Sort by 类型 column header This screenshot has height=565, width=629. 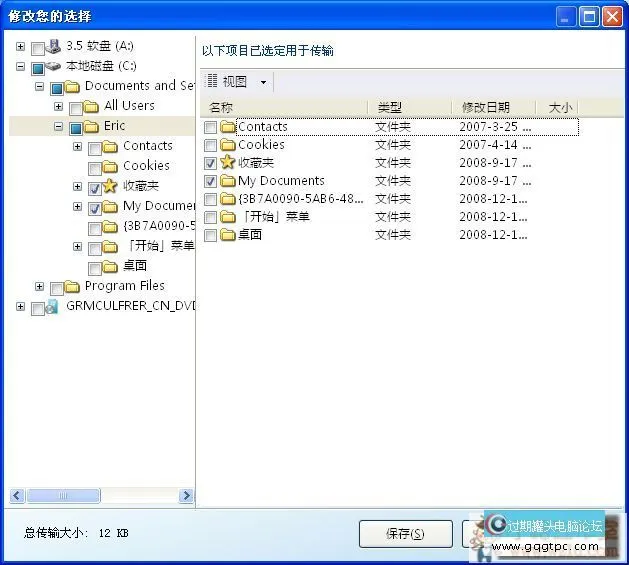click(x=410, y=107)
